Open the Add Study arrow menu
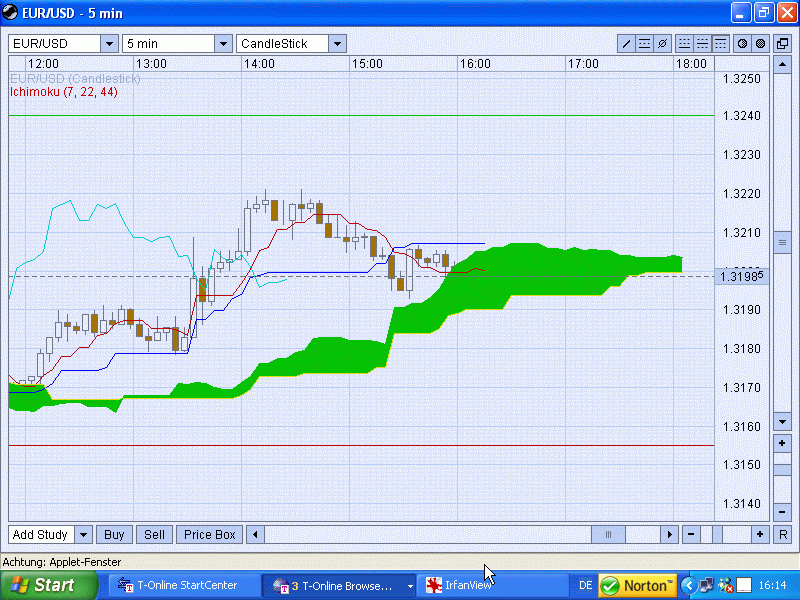 83,535
